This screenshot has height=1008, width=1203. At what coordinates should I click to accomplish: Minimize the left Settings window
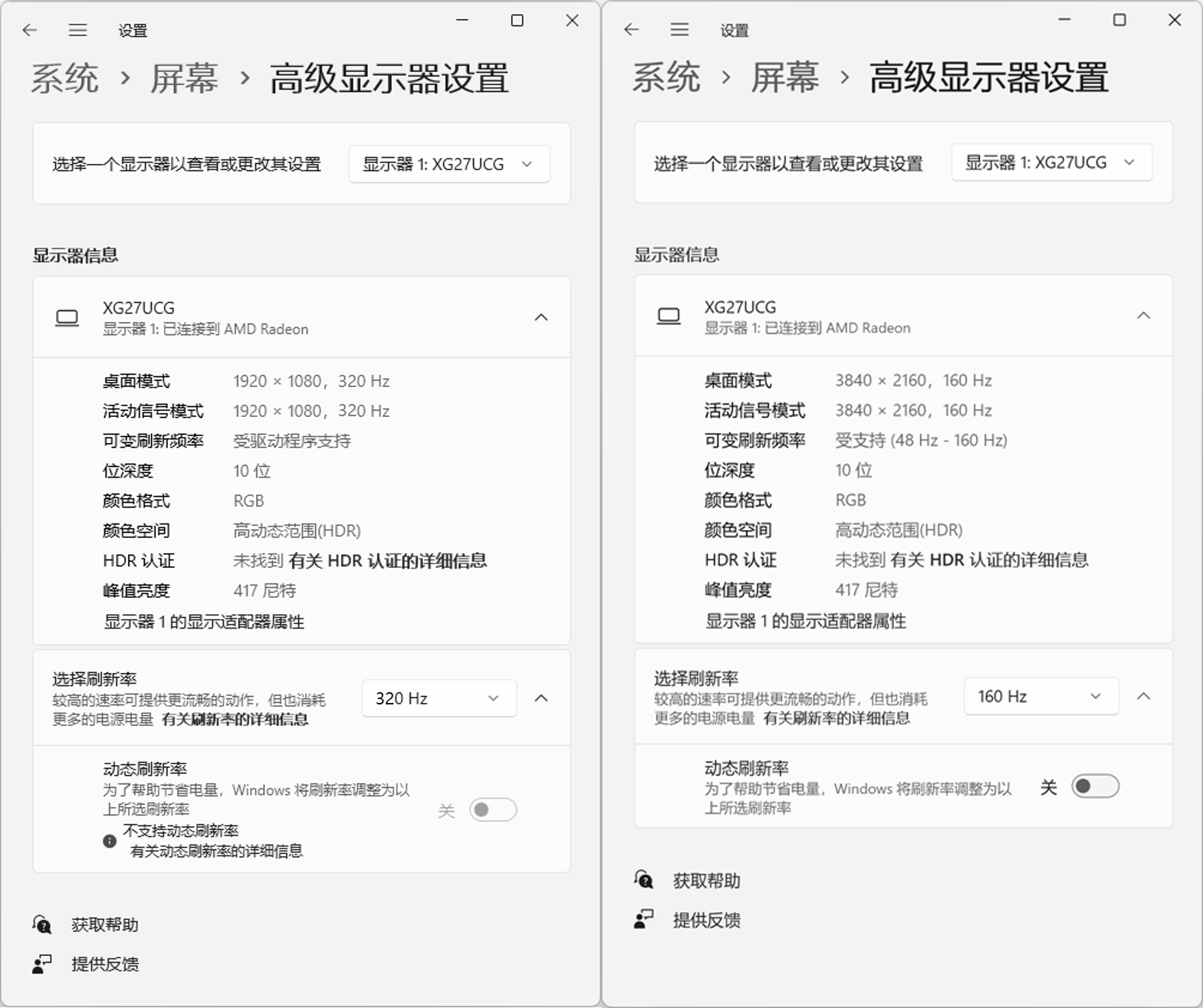[462, 21]
